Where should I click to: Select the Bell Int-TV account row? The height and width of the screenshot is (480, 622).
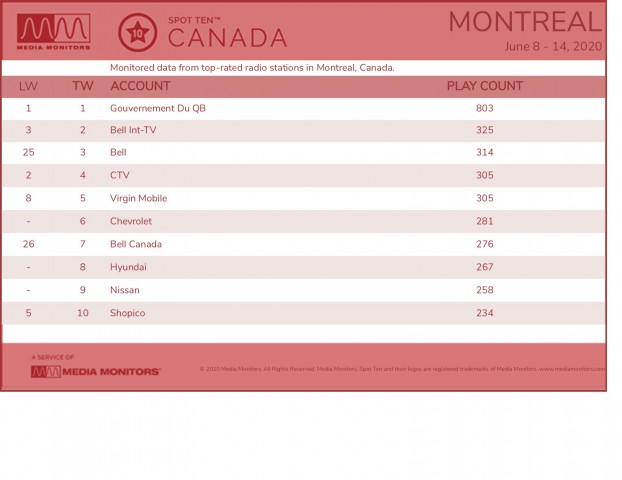click(303, 130)
